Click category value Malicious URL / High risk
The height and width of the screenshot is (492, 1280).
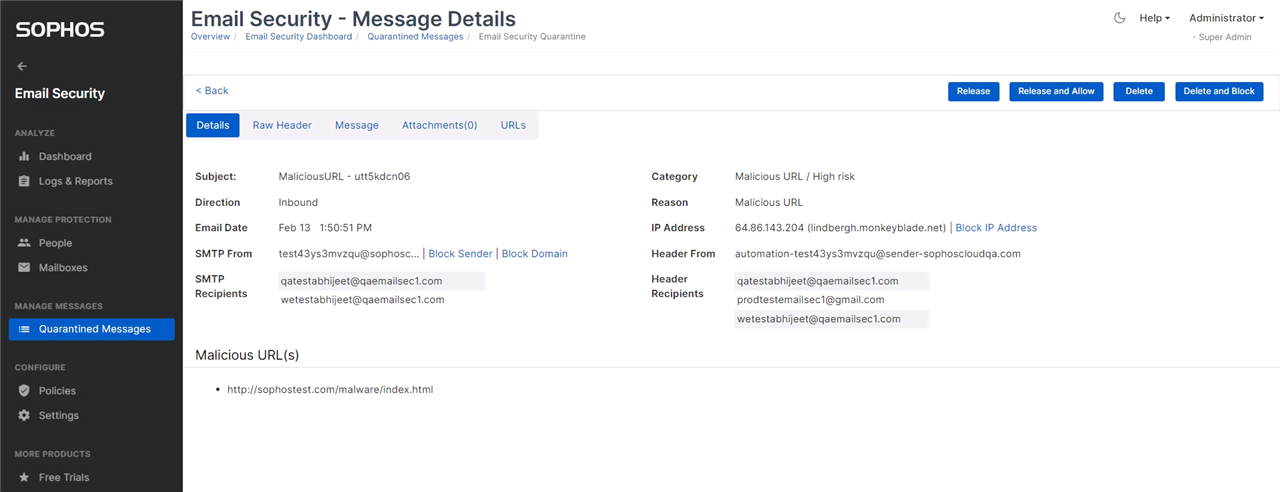pos(795,177)
